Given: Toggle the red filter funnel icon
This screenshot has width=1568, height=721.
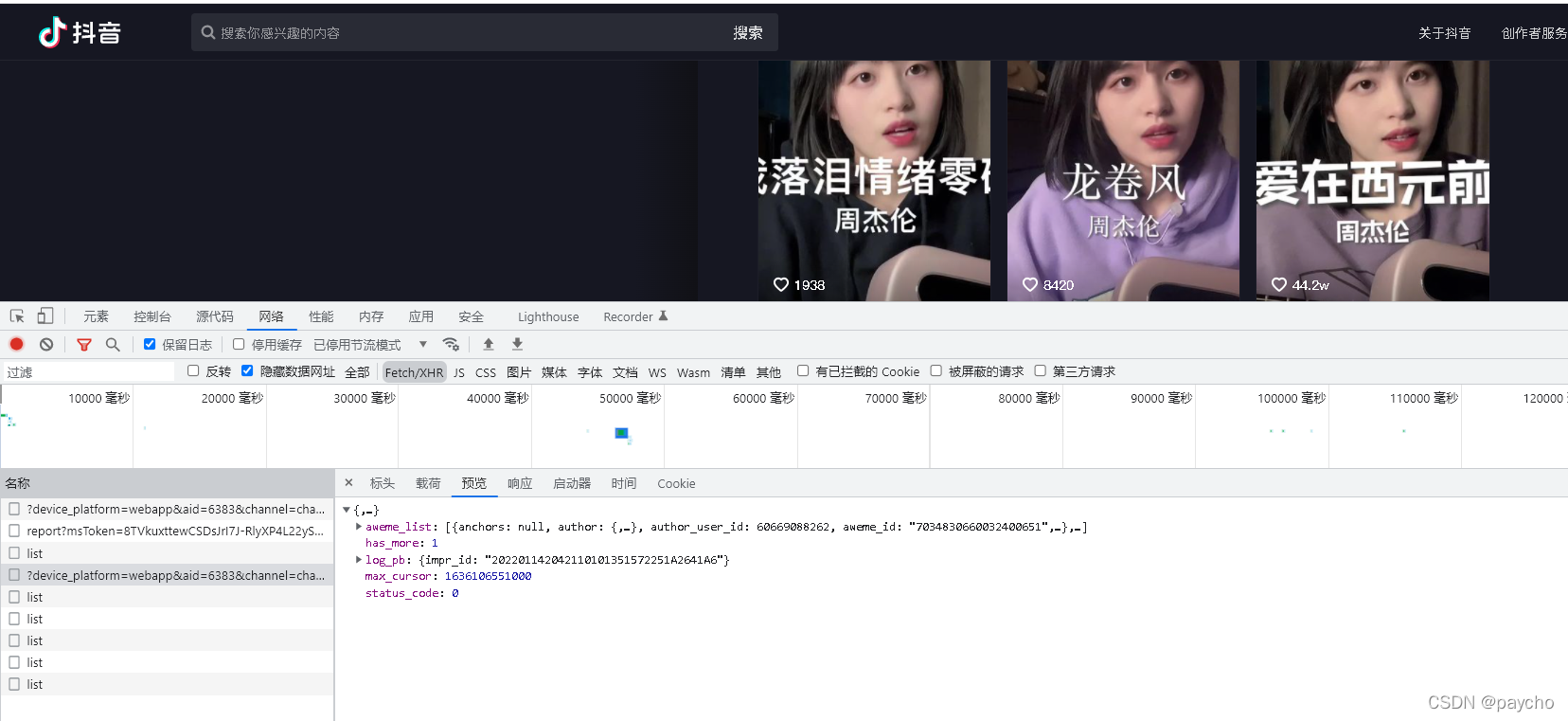Looking at the screenshot, I should [84, 345].
